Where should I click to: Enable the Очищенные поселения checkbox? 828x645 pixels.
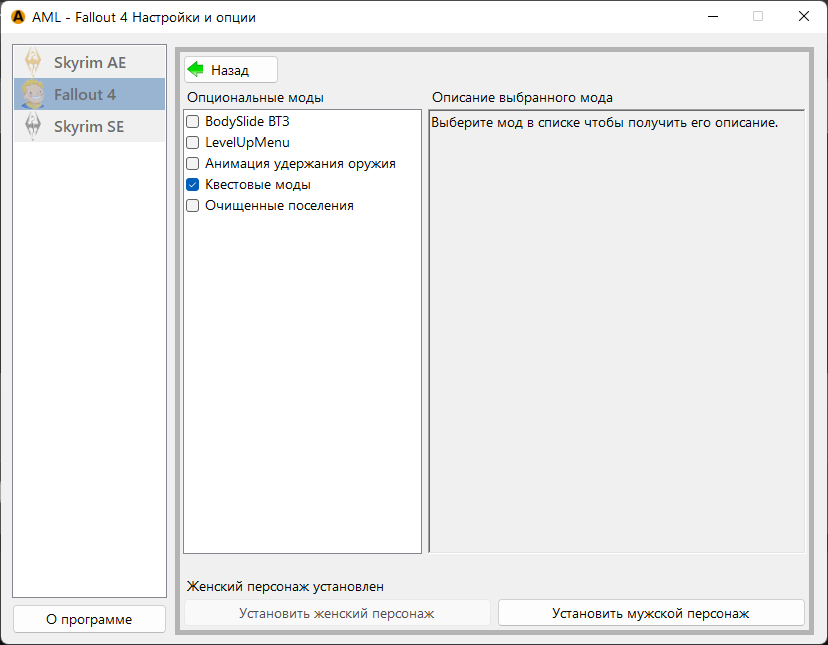tap(193, 205)
